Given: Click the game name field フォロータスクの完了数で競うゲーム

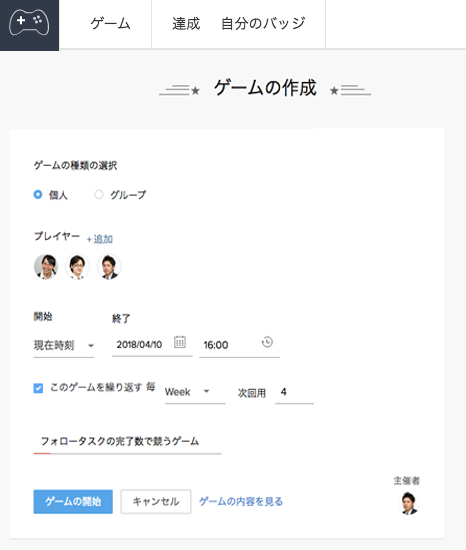Looking at the screenshot, I should pyautogui.click(x=127, y=442).
